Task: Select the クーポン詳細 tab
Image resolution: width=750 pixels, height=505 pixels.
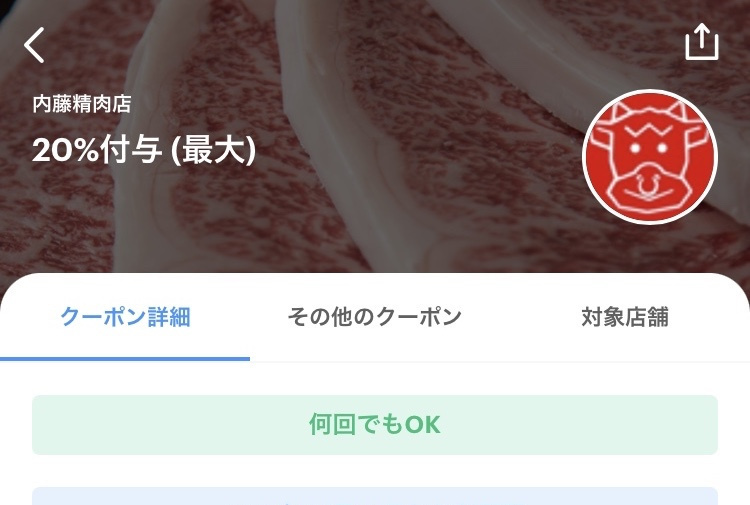Action: pos(125,317)
